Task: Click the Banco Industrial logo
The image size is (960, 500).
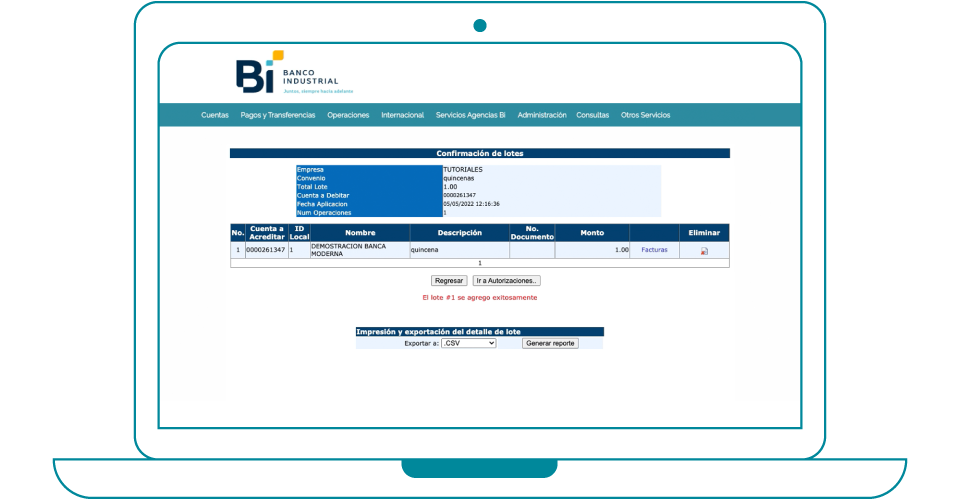Action: pos(286,73)
